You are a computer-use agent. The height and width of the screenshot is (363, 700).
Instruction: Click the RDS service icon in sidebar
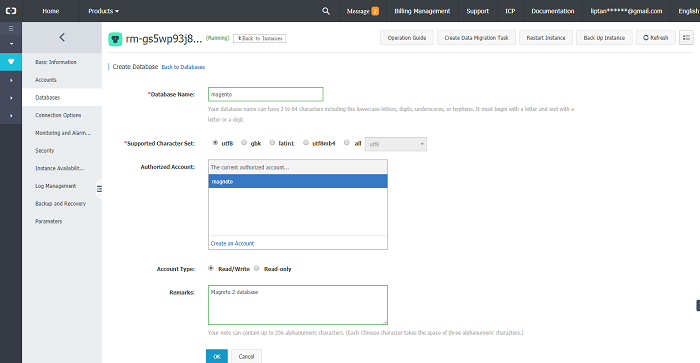click(11, 62)
